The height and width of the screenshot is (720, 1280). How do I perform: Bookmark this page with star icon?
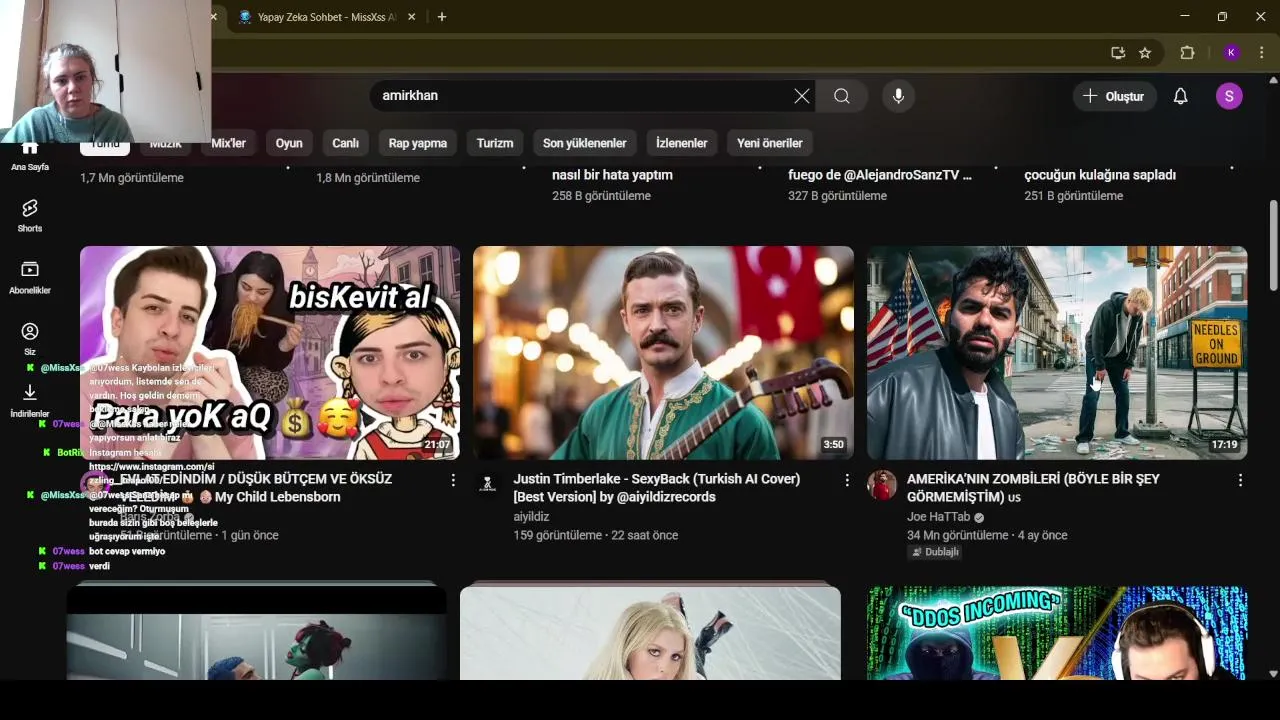[1145, 53]
